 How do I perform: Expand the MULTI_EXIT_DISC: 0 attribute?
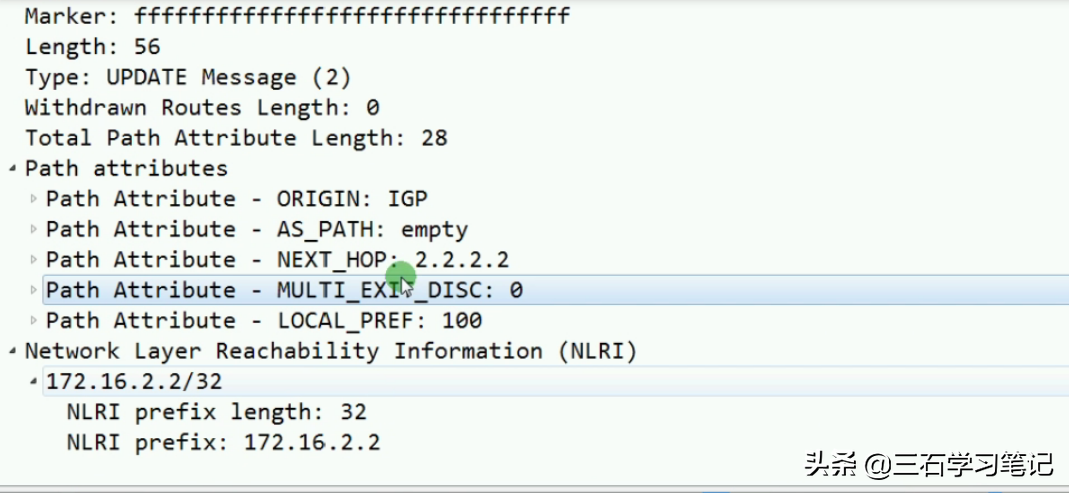[x=33, y=290]
